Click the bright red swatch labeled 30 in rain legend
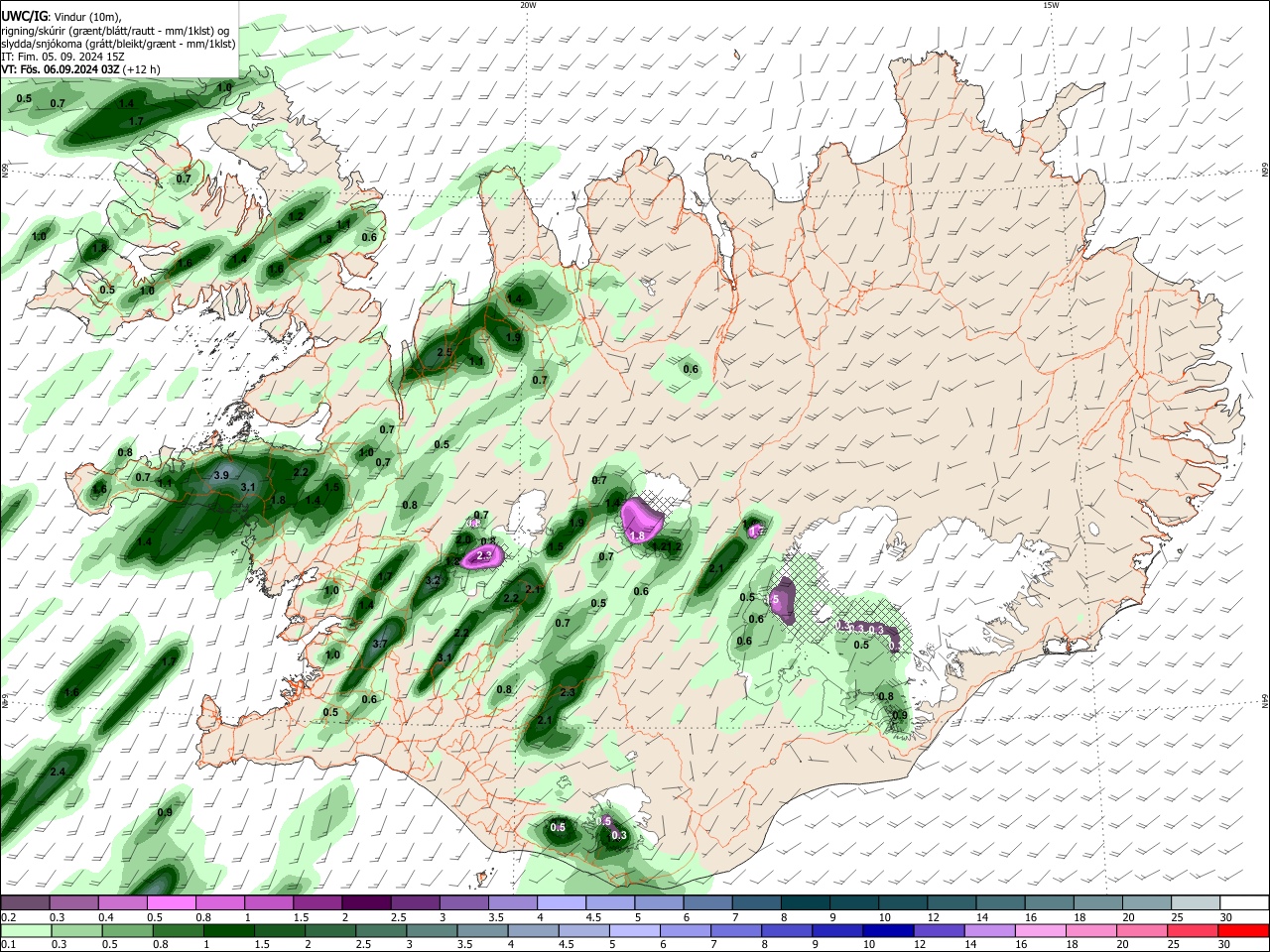This screenshot has height=952, width=1270. 1244,930
